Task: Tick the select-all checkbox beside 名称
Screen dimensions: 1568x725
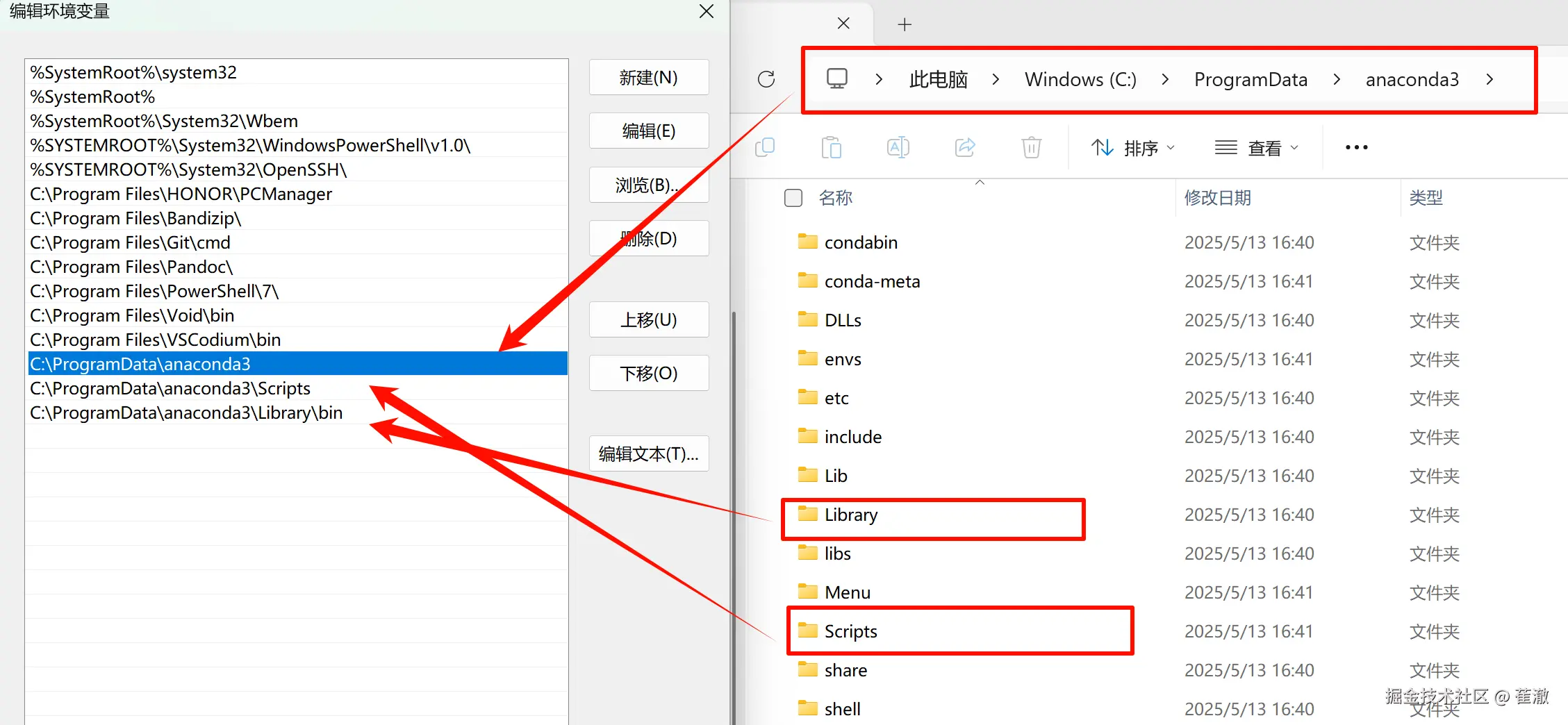Action: [x=793, y=198]
